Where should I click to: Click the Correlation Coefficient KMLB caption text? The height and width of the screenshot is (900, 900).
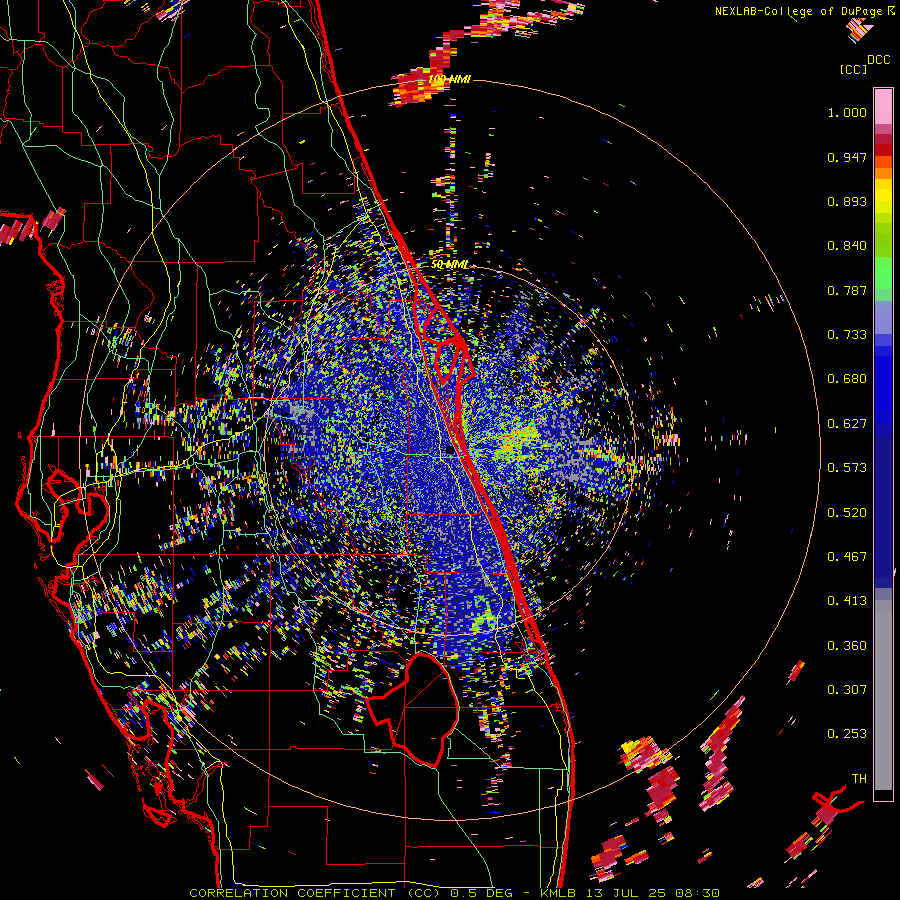click(x=454, y=893)
